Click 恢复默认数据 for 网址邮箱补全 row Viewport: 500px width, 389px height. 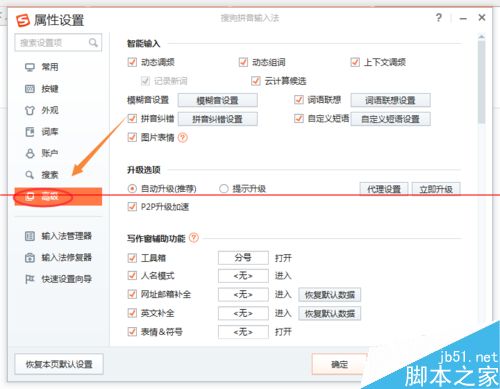329,295
